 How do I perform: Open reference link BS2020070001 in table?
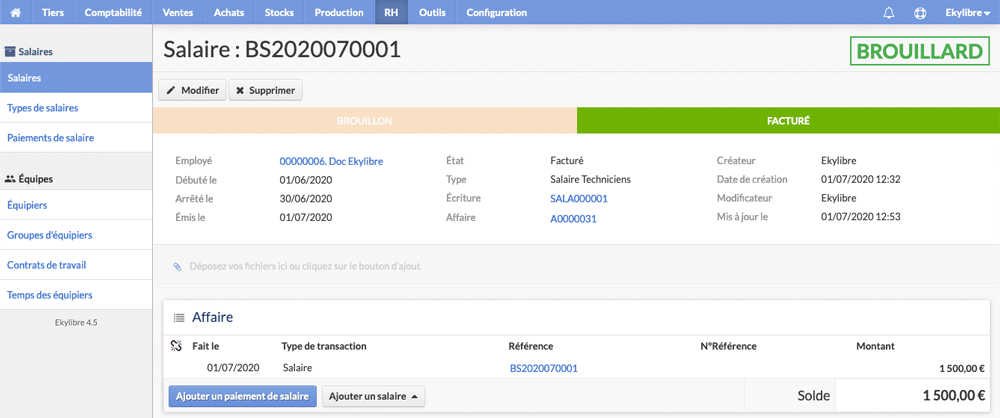544,368
